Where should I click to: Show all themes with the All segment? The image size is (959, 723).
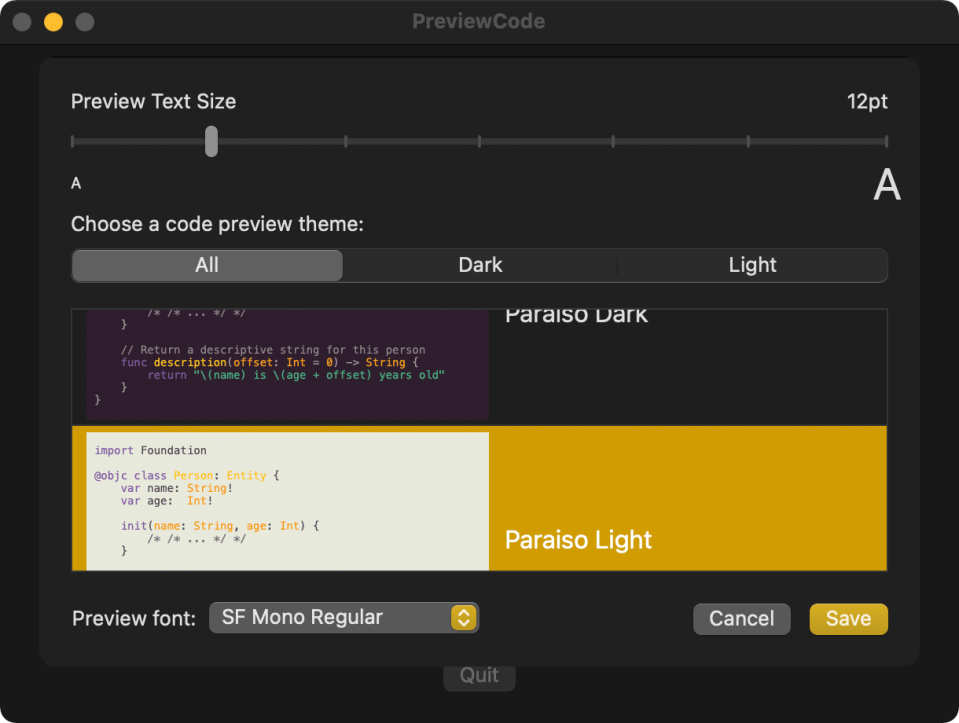(207, 265)
